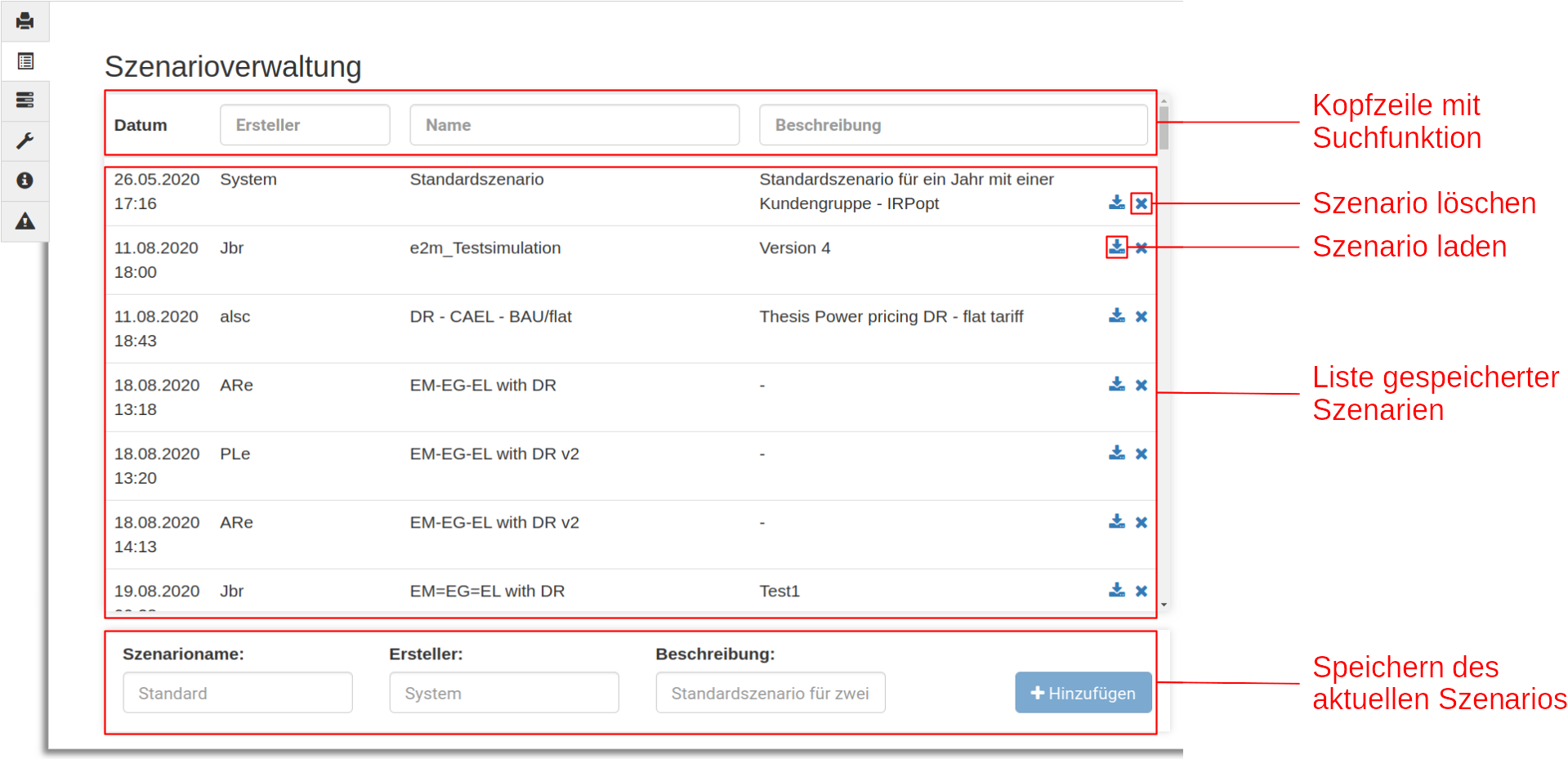Open the warning triangle sidebar icon
The width and height of the screenshot is (1568, 759).
click(x=25, y=221)
